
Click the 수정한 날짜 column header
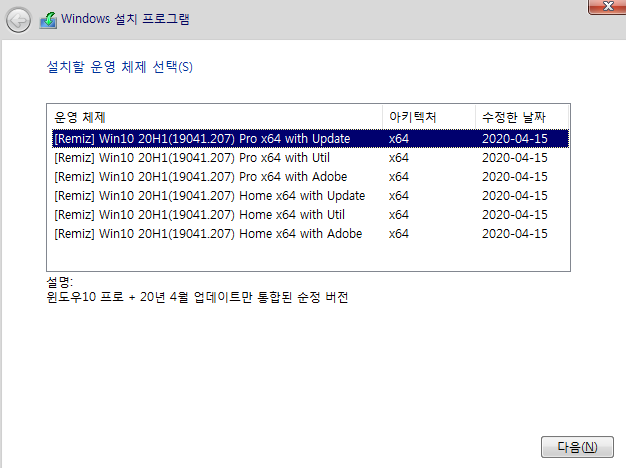click(522, 117)
